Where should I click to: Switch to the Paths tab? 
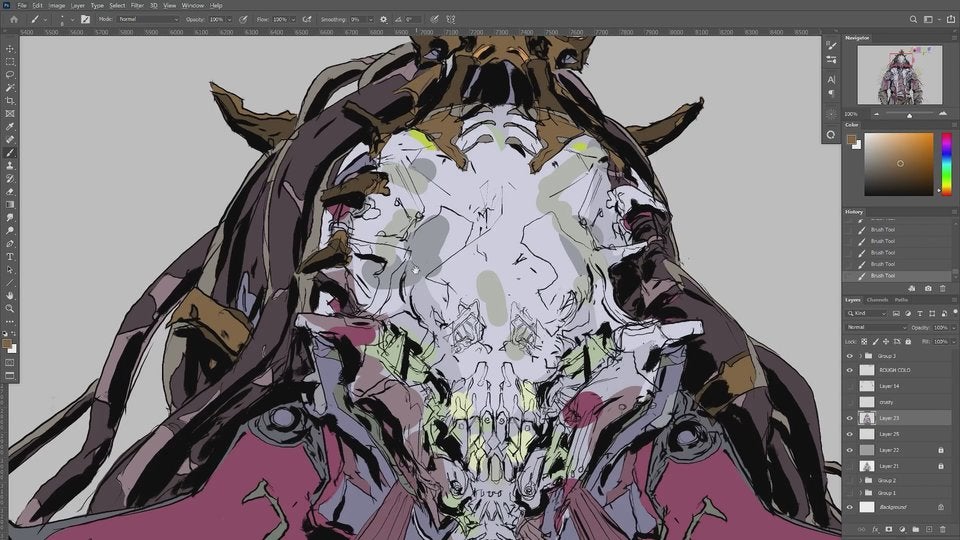click(x=901, y=300)
